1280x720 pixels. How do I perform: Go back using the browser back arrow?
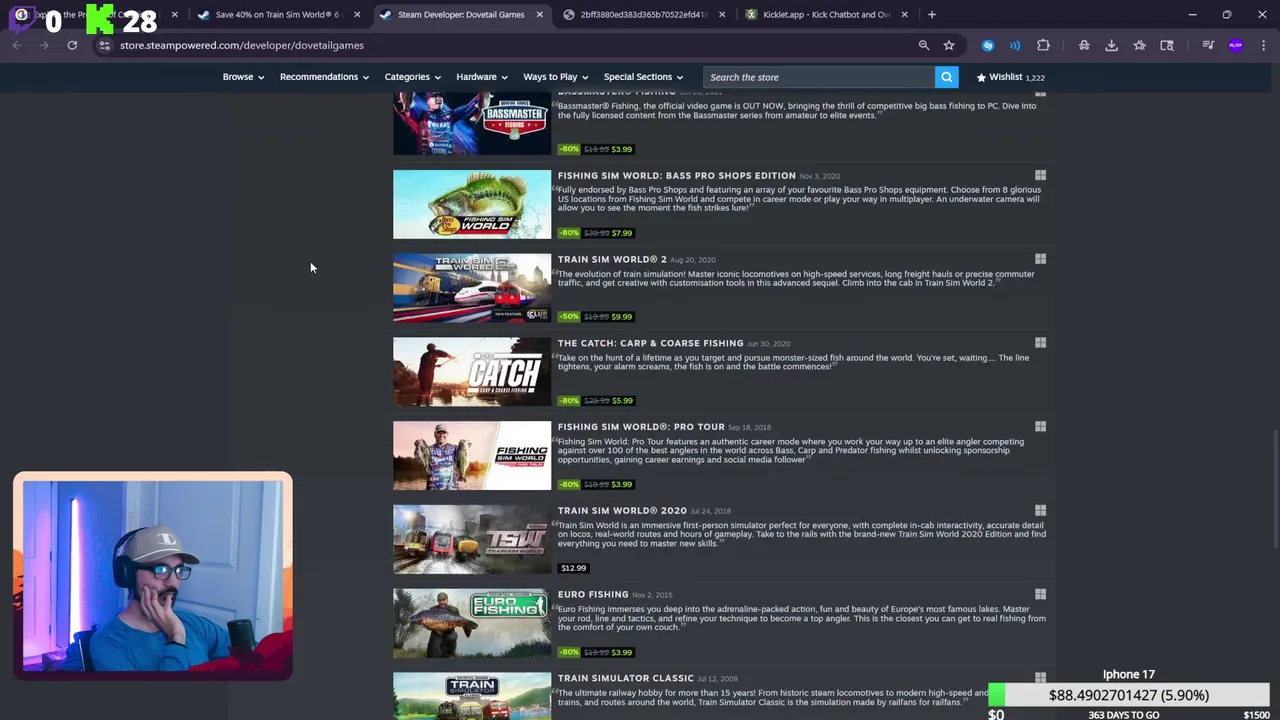pyautogui.click(x=17, y=45)
